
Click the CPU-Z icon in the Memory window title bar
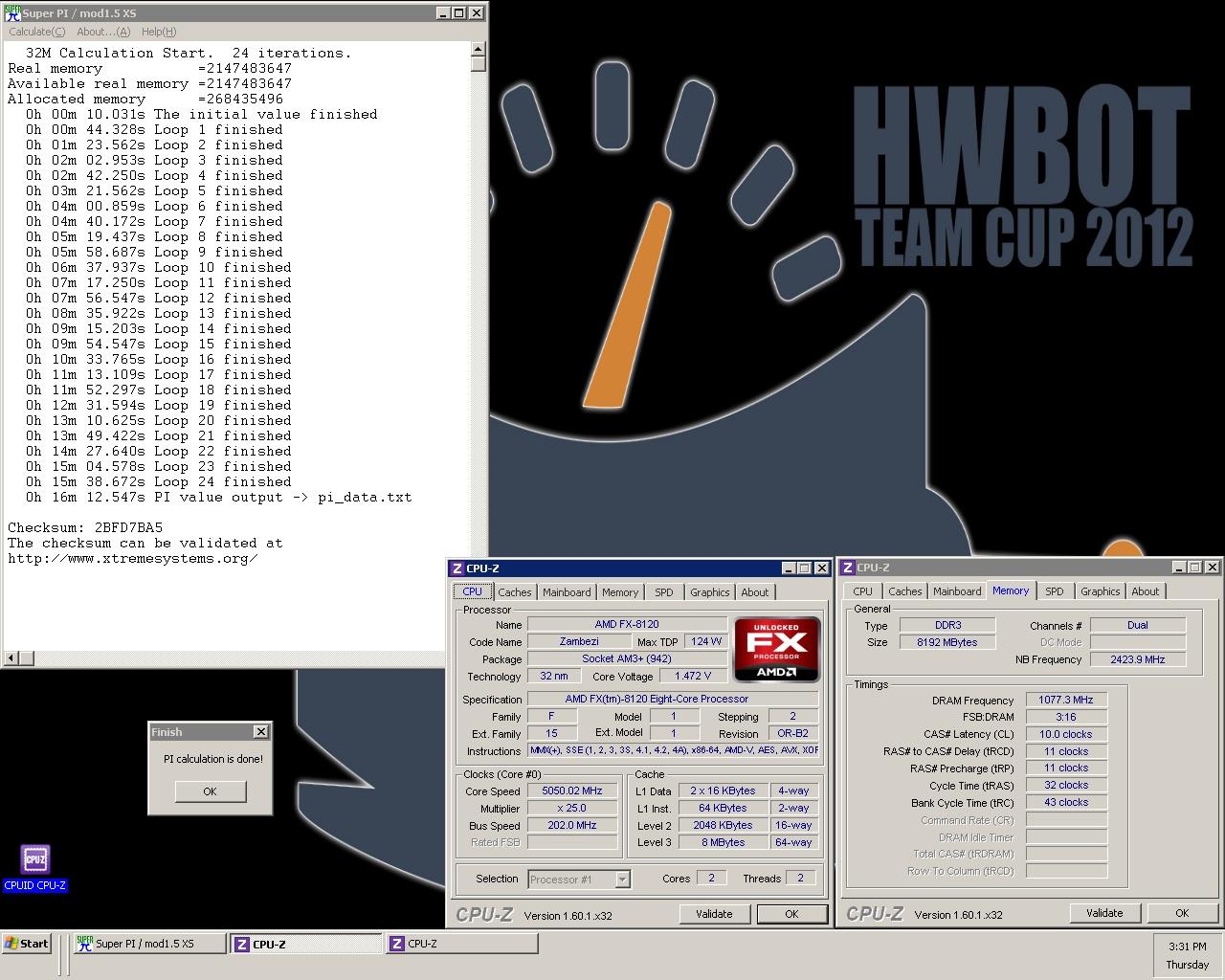coord(848,568)
